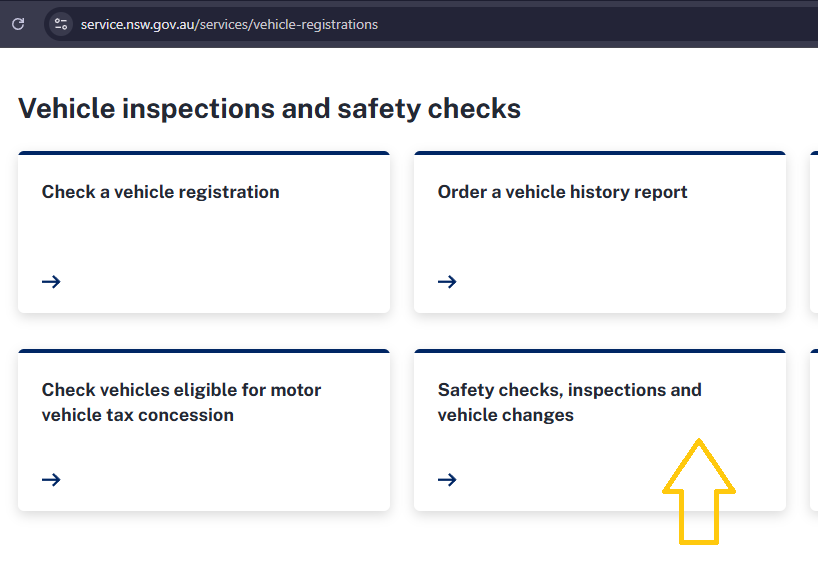Image resolution: width=818 pixels, height=577 pixels.
Task: Click arrow icon under Check a vehicle registration
Action: (x=52, y=282)
